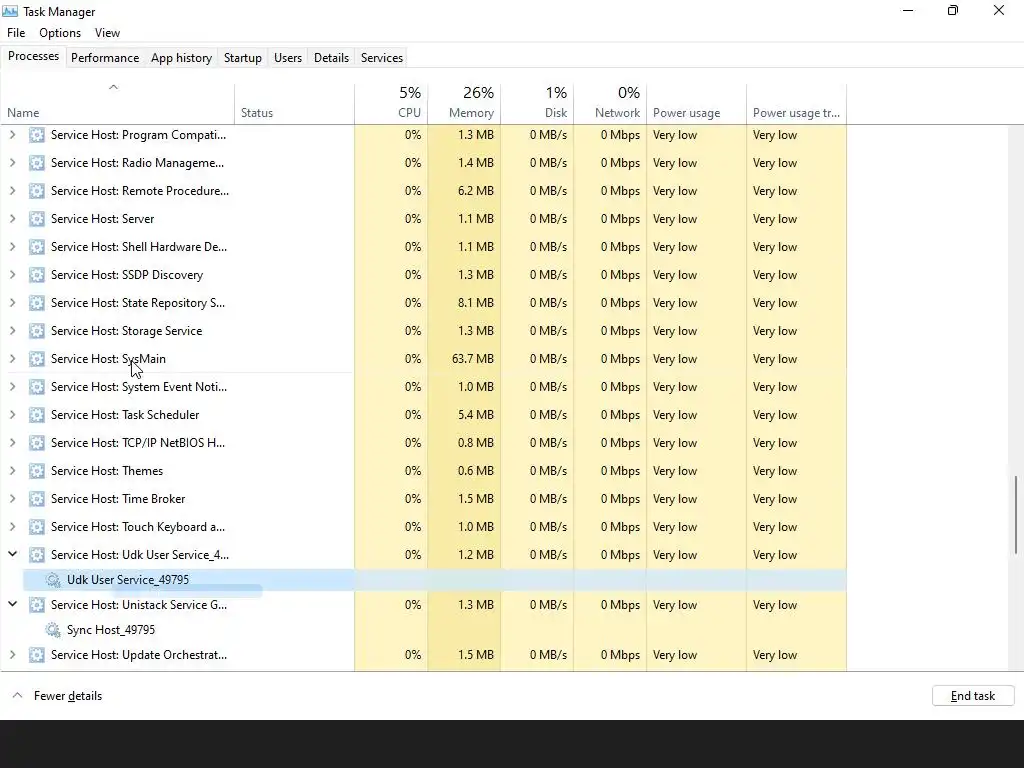Click the Processes tab
Image resolution: width=1024 pixels, height=768 pixels.
tap(33, 56)
